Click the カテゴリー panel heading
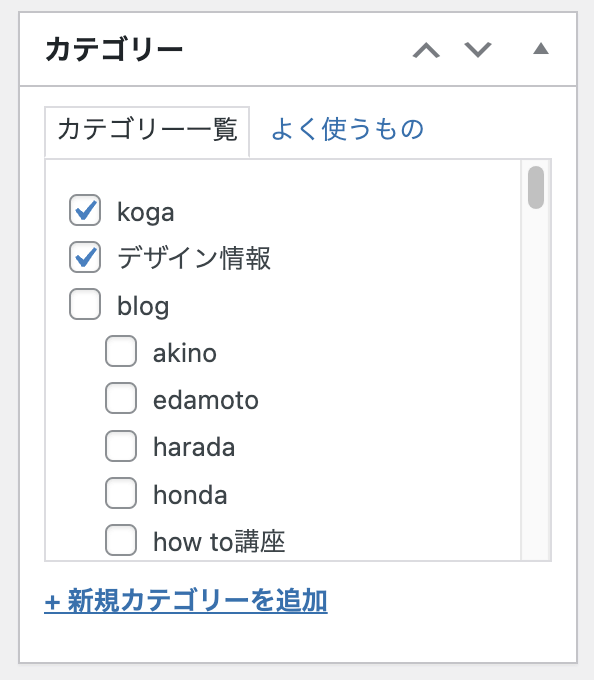594x680 pixels. pyautogui.click(x=114, y=49)
